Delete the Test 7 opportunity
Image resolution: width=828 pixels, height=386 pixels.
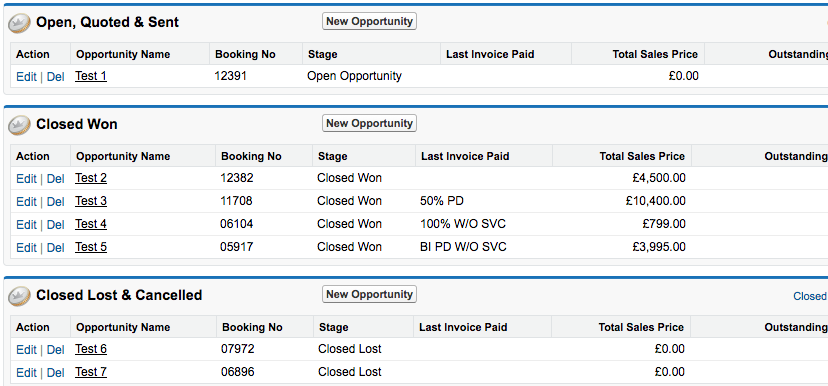[x=55, y=373]
